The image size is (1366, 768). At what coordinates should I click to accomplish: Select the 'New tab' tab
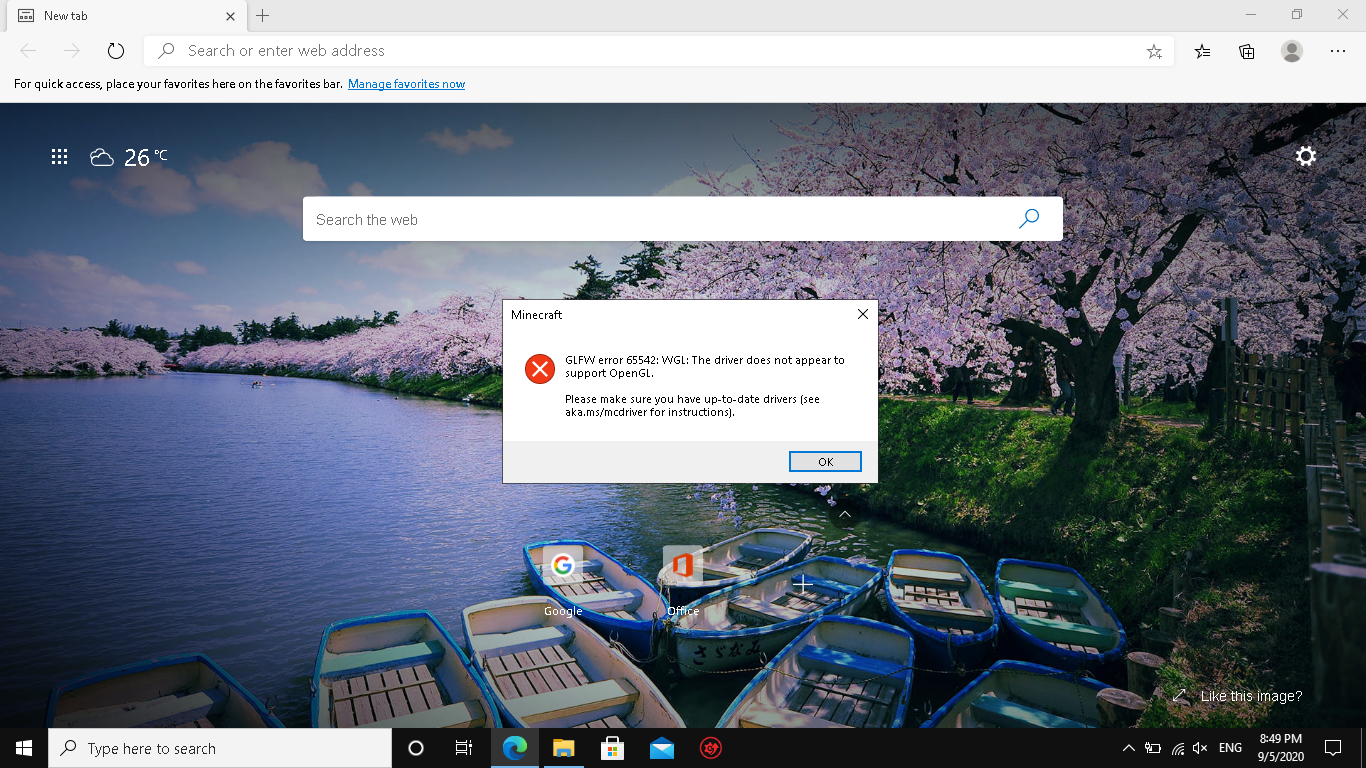[x=124, y=16]
